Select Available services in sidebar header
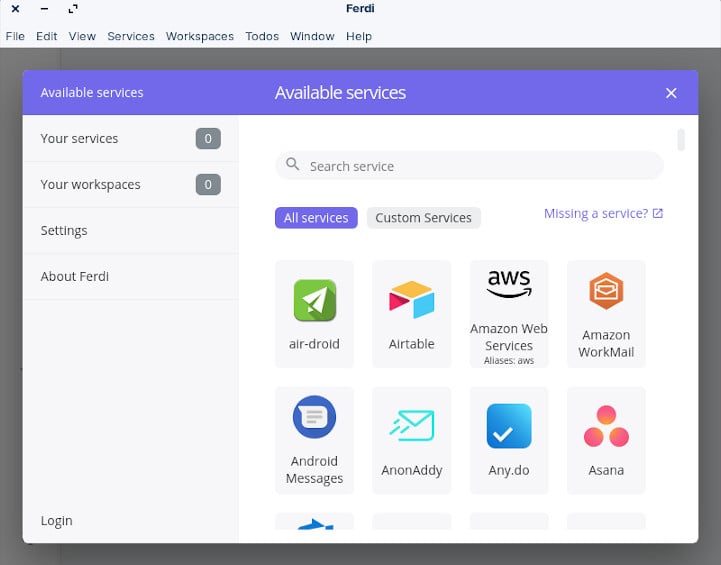This screenshot has height=565, width=721. click(92, 92)
